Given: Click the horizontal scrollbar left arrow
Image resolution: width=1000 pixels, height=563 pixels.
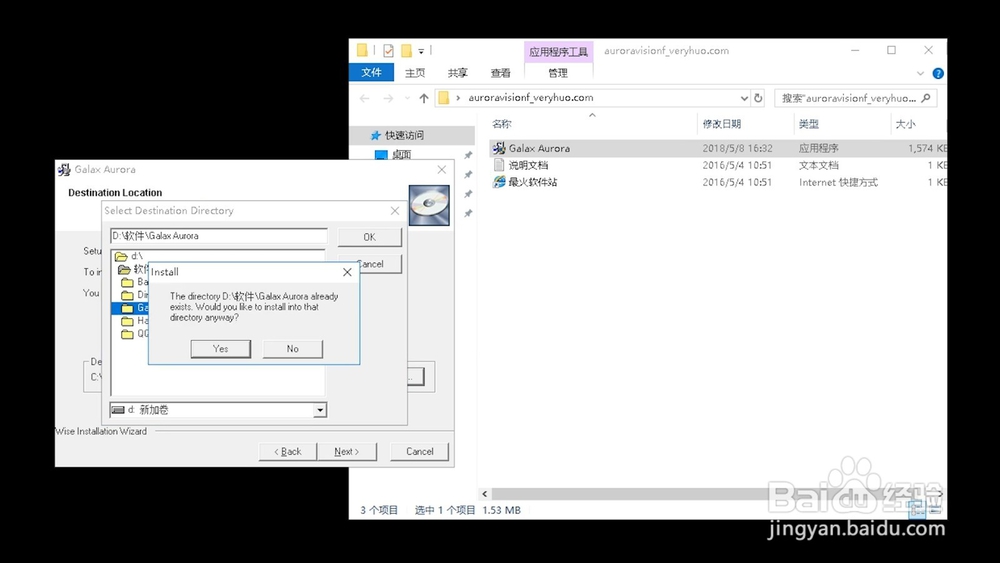Looking at the screenshot, I should (485, 494).
